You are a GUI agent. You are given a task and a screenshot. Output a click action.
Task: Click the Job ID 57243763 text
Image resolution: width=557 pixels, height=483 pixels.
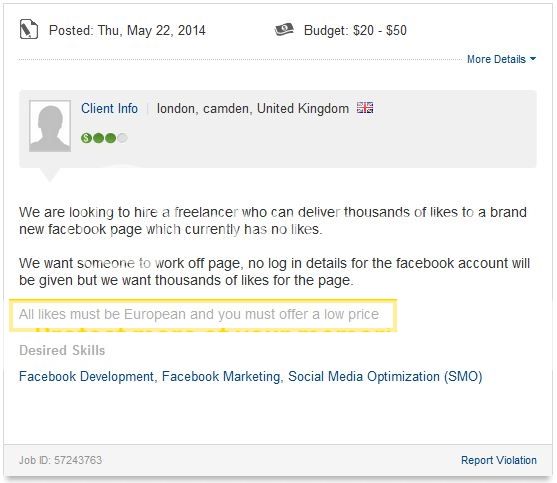pyautogui.click(x=60, y=460)
